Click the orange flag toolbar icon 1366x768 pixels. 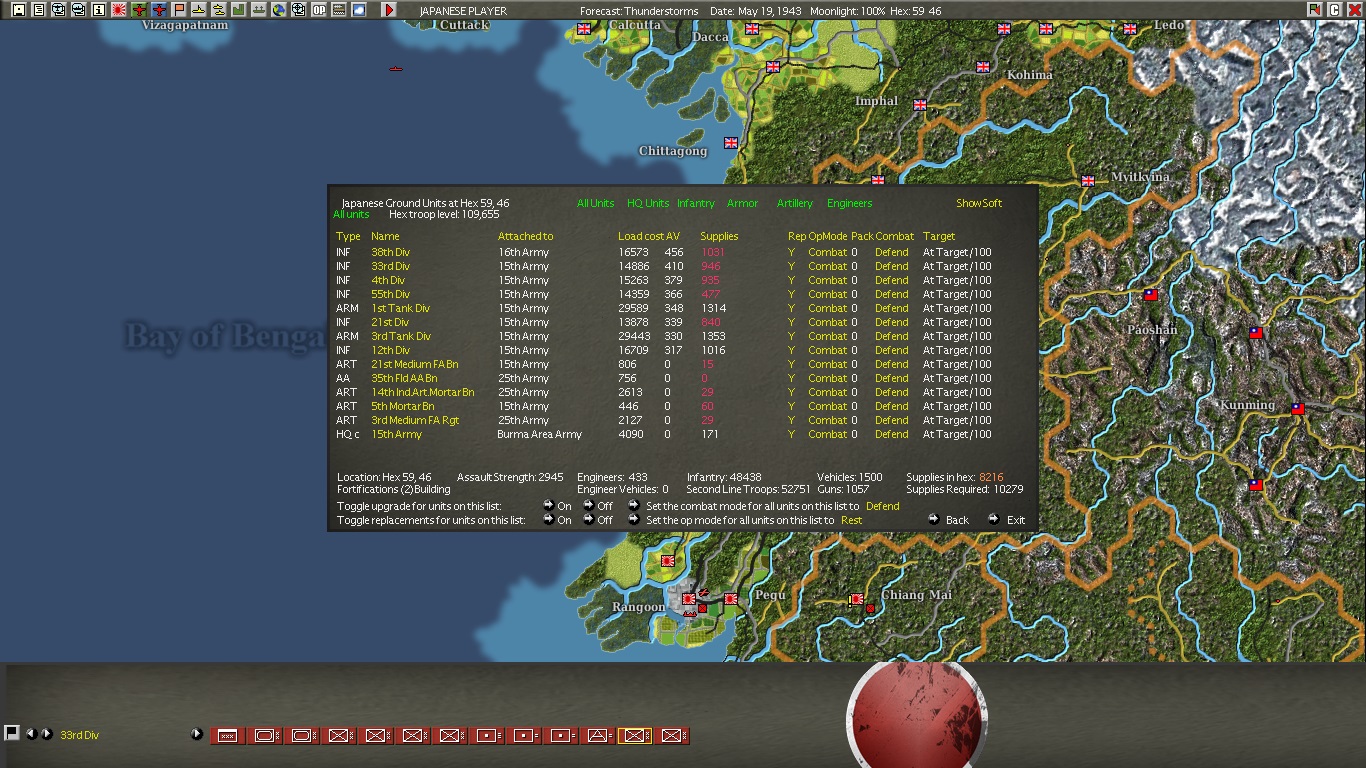(x=179, y=10)
